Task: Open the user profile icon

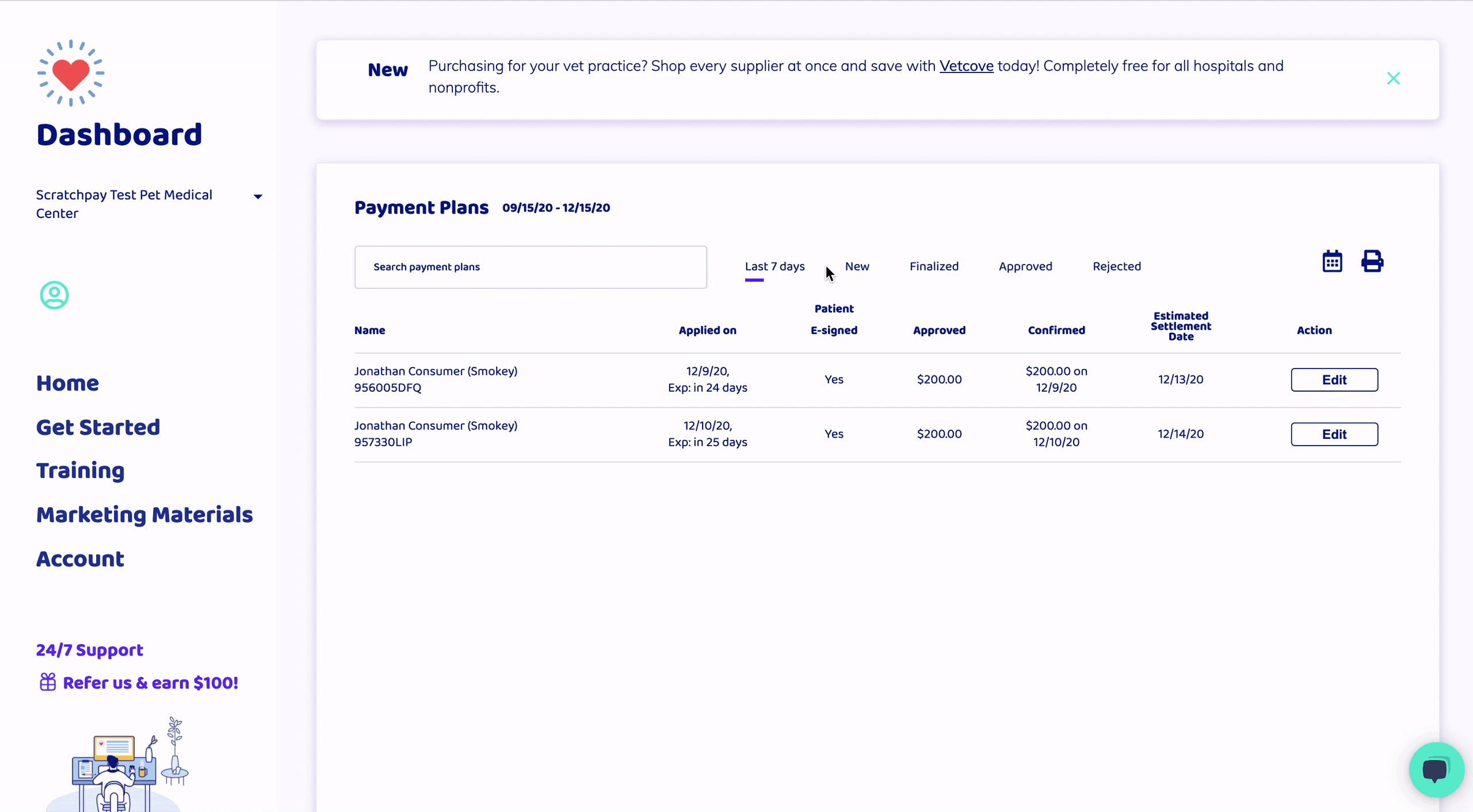Action: [x=54, y=295]
